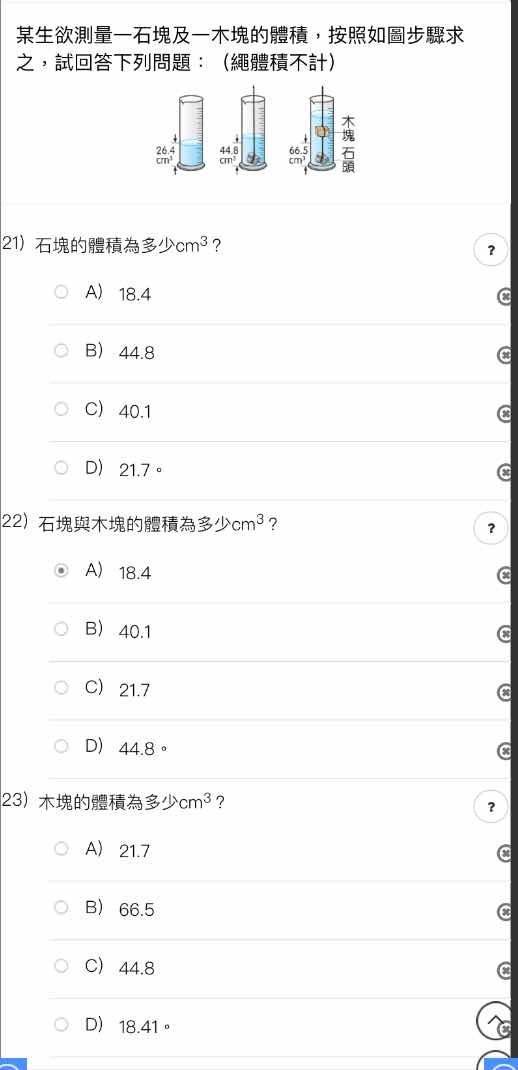
Task: Open the help icon for question 22
Action: 491,528
